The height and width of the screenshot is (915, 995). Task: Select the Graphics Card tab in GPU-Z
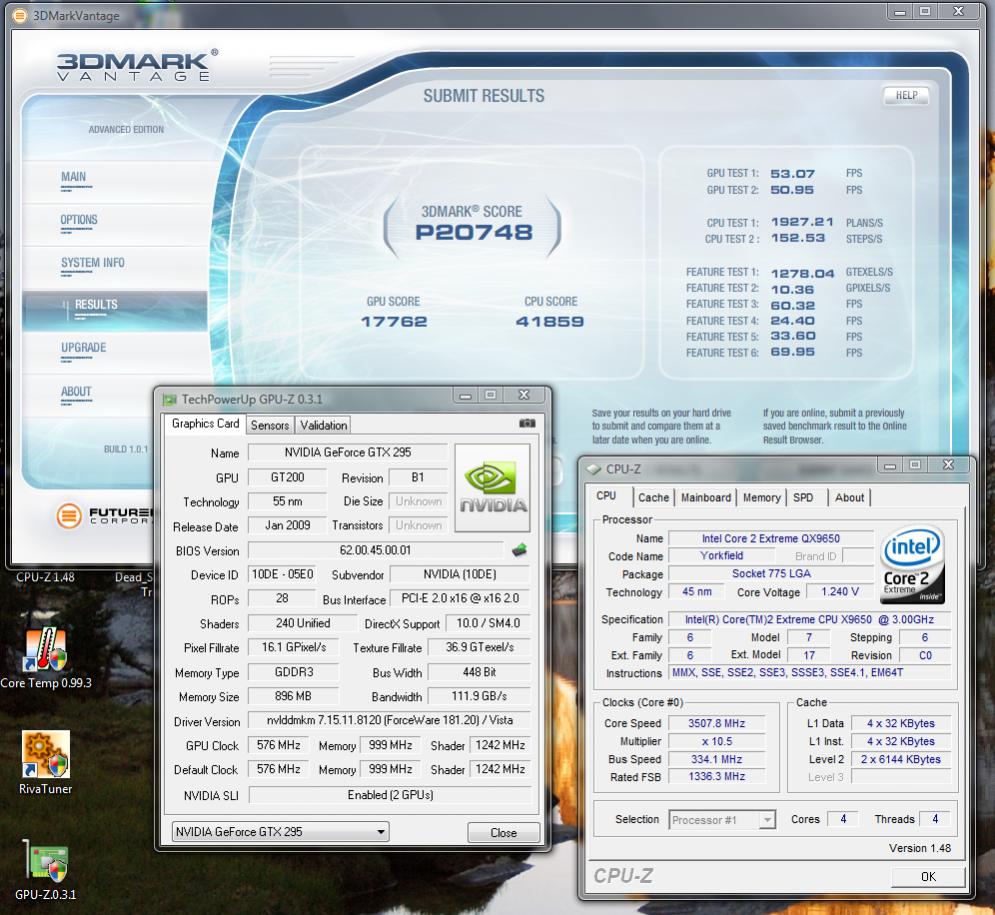pyautogui.click(x=205, y=424)
